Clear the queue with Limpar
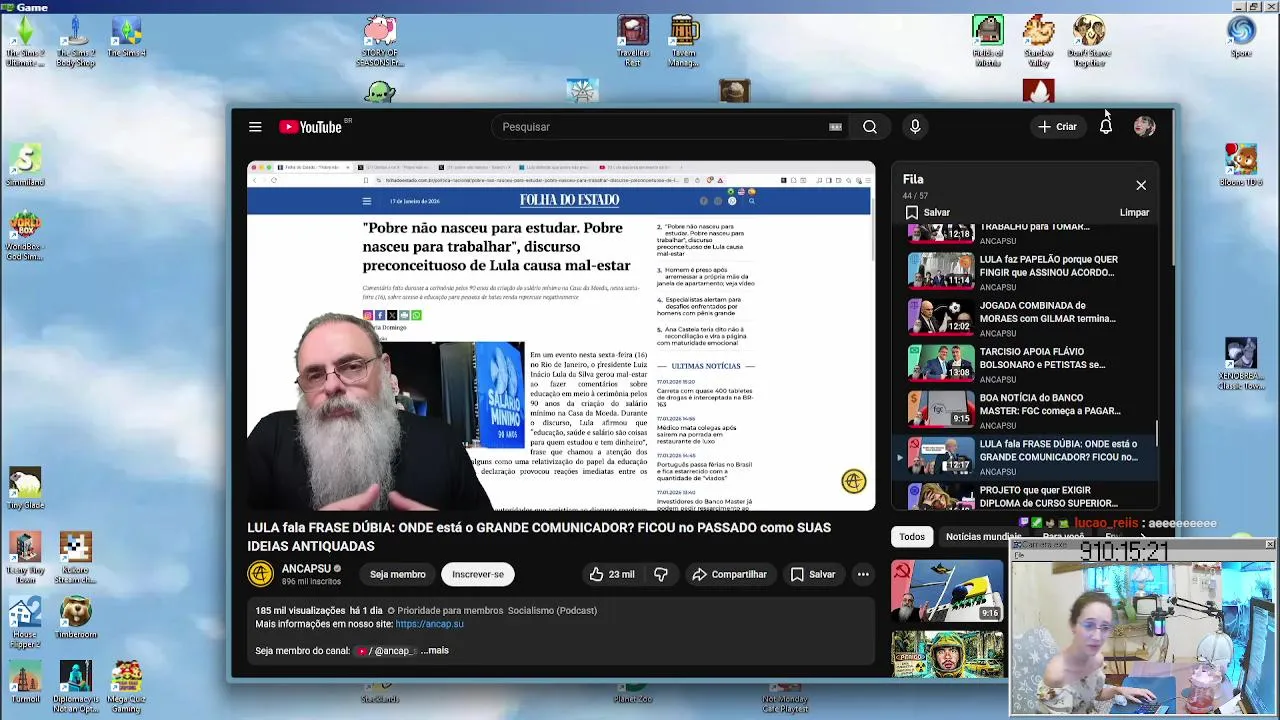This screenshot has width=1280, height=720. [1134, 212]
